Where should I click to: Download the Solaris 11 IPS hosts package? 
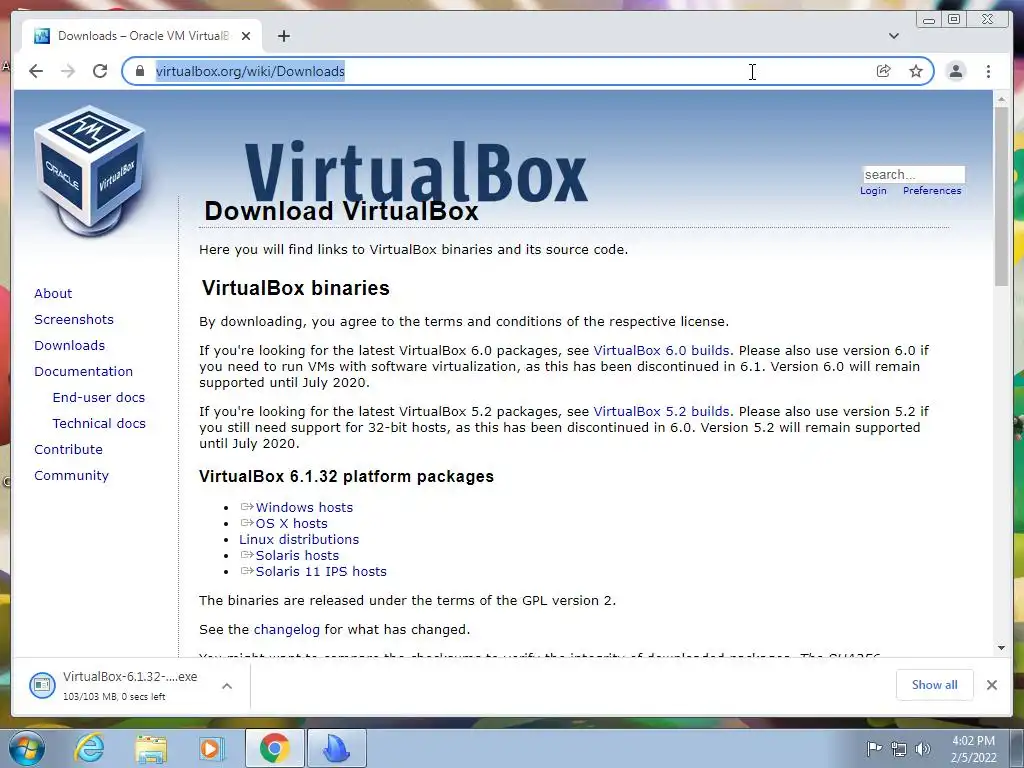(321, 571)
